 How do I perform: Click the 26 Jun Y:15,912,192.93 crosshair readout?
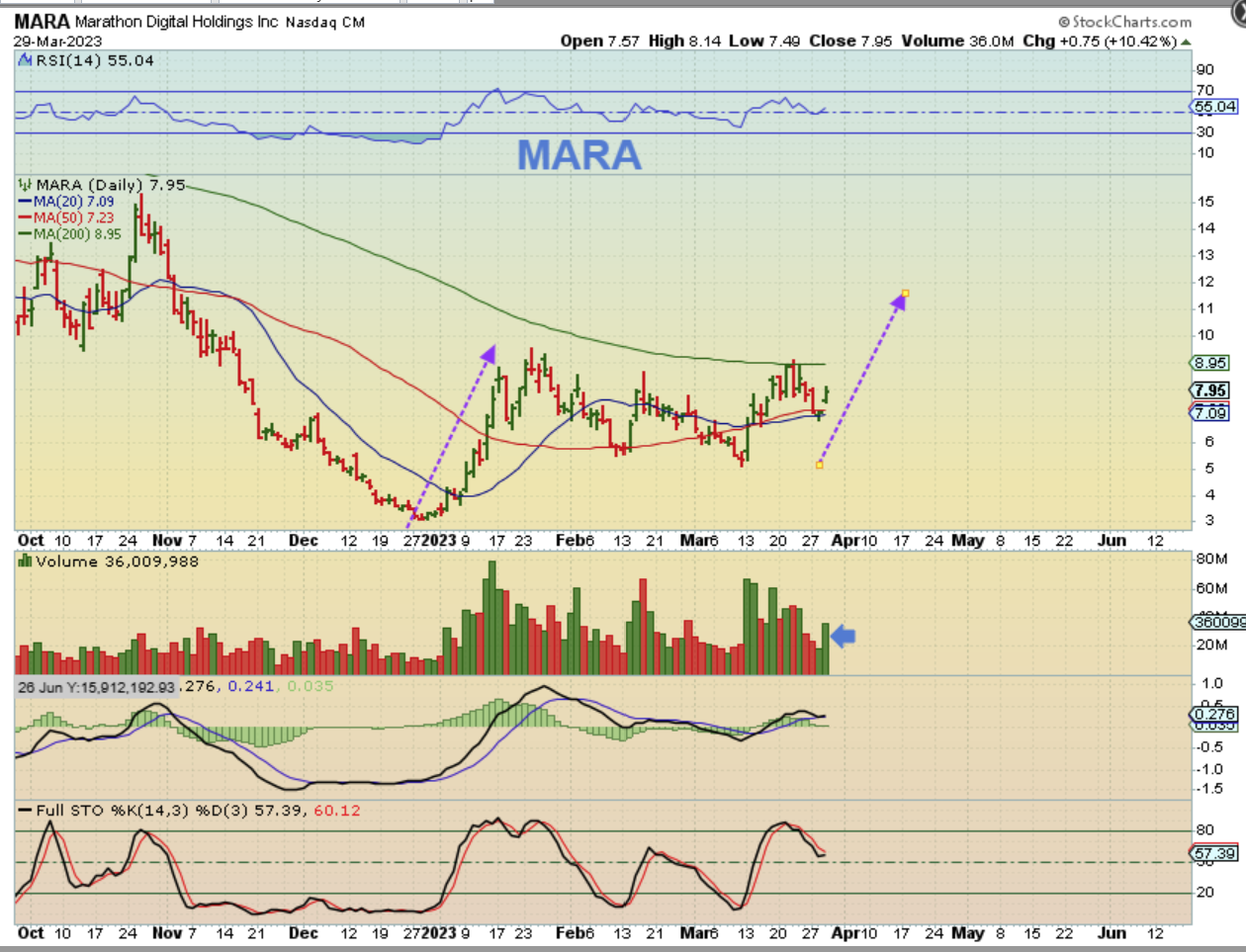point(96,687)
